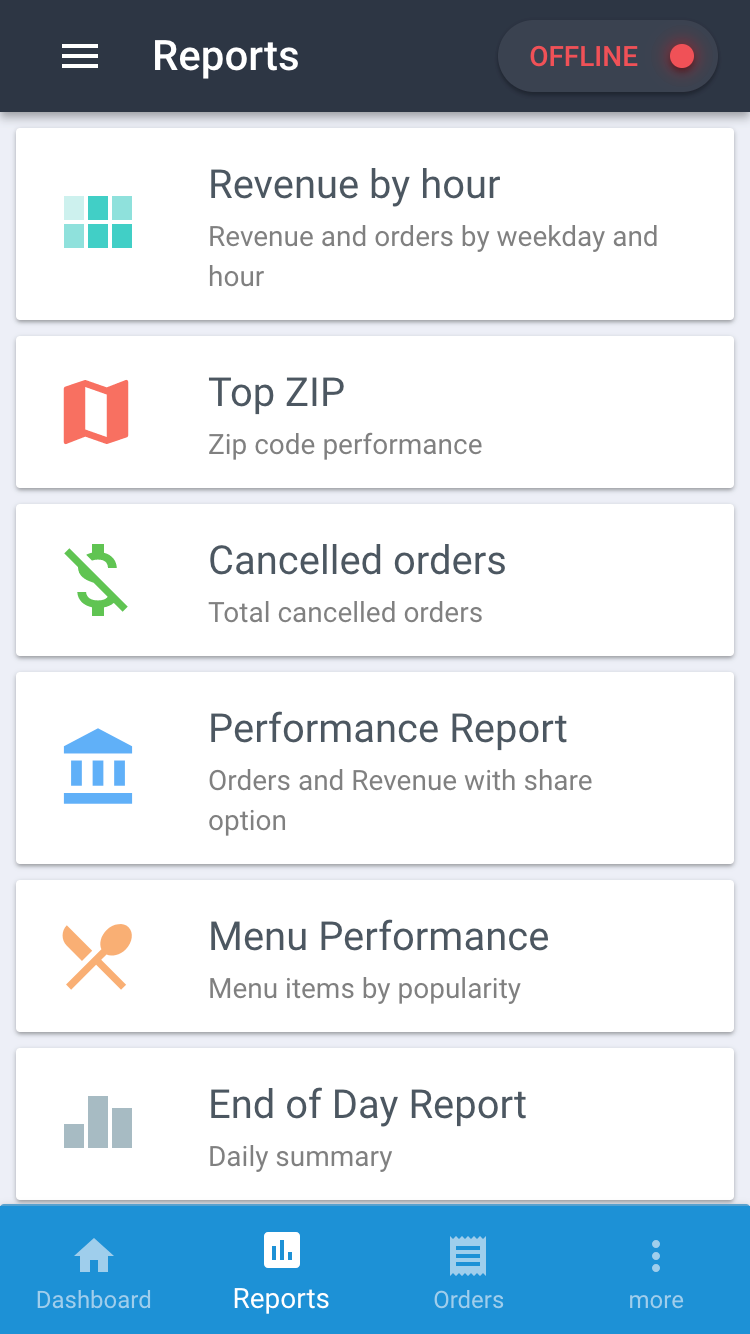This screenshot has height=1334, width=750.
Task: Expand the more options menu
Action: (x=656, y=1272)
